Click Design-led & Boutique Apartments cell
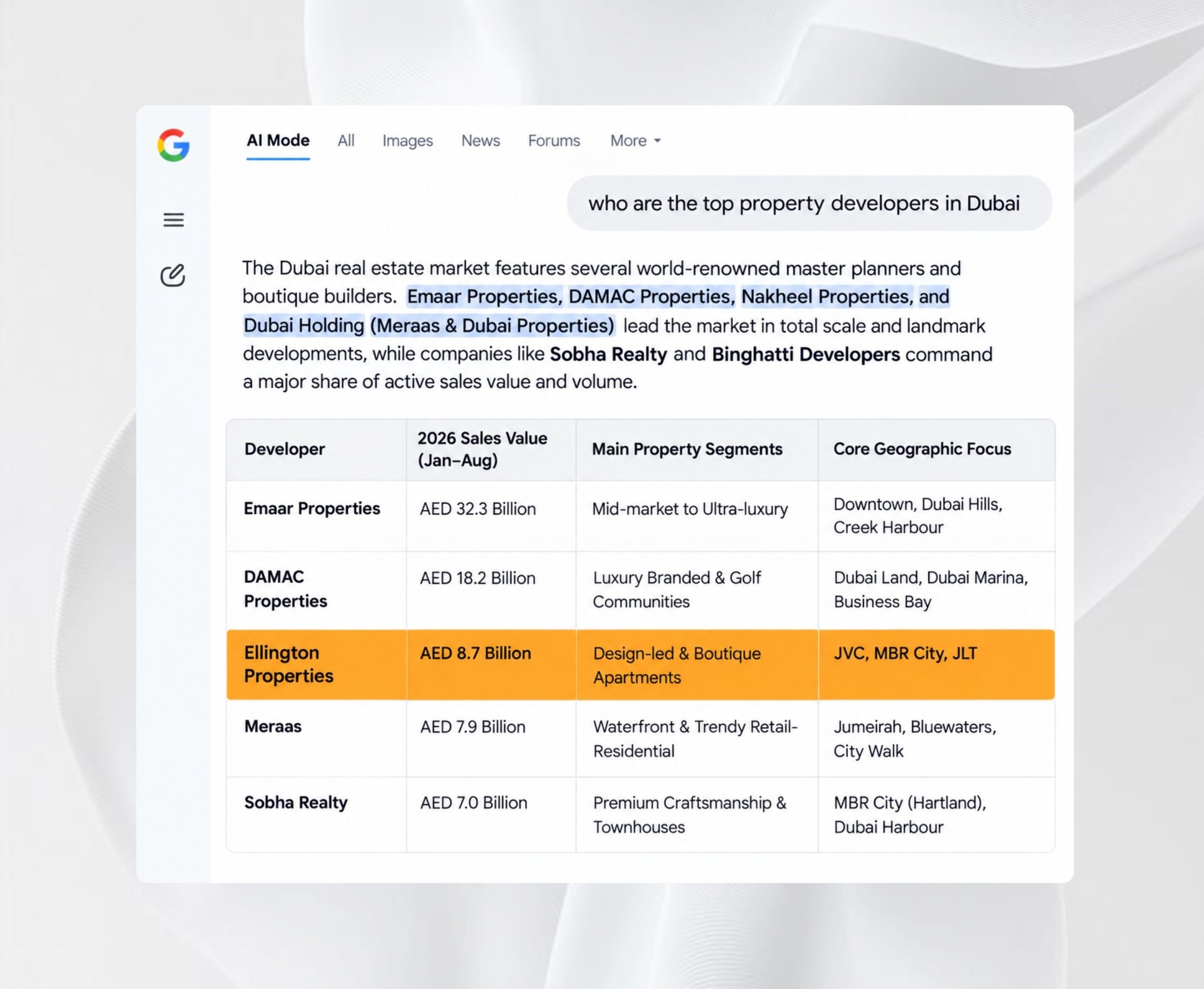This screenshot has height=989, width=1204. click(x=697, y=664)
